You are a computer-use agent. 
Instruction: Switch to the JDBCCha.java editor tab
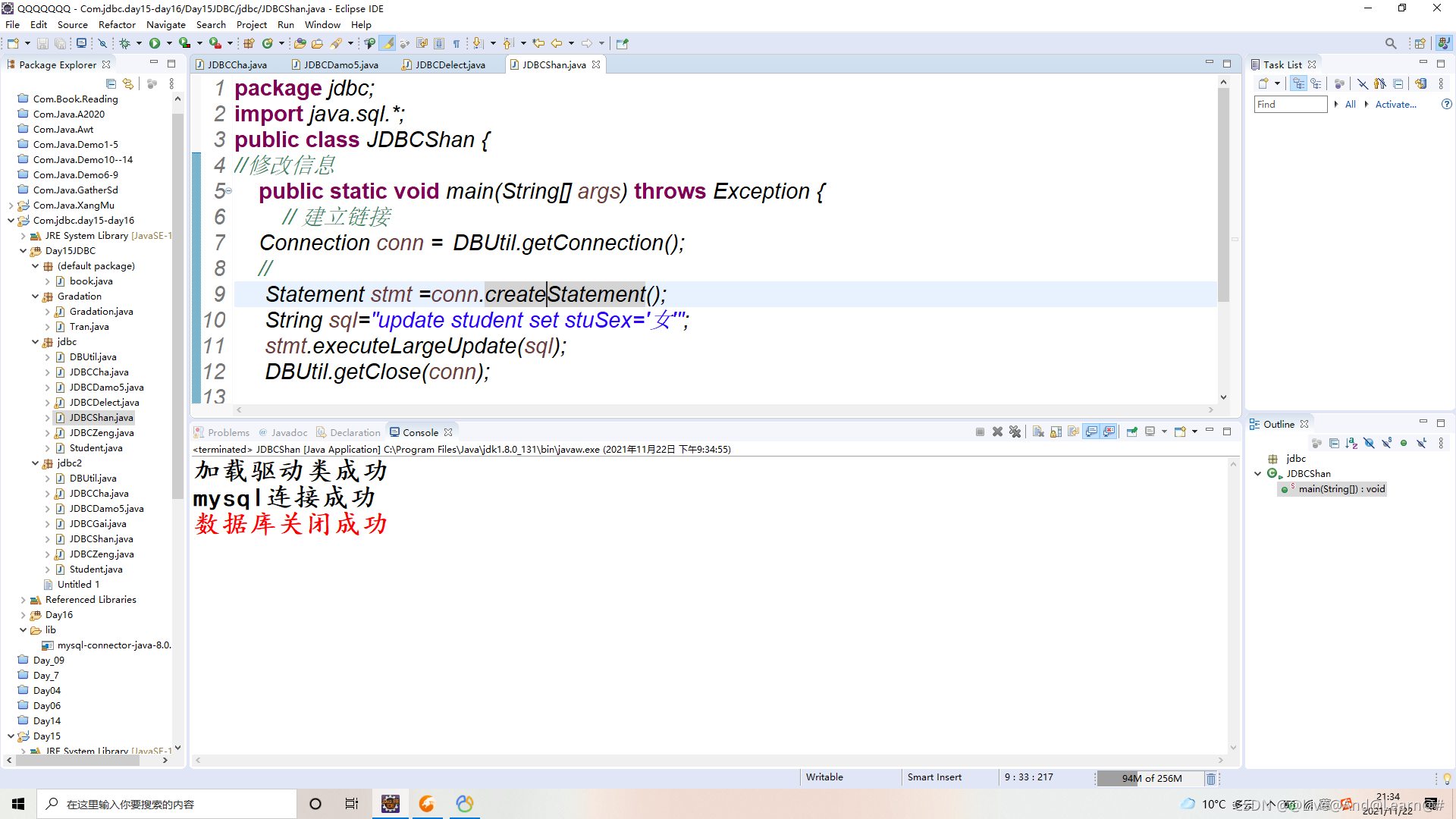pos(237,64)
